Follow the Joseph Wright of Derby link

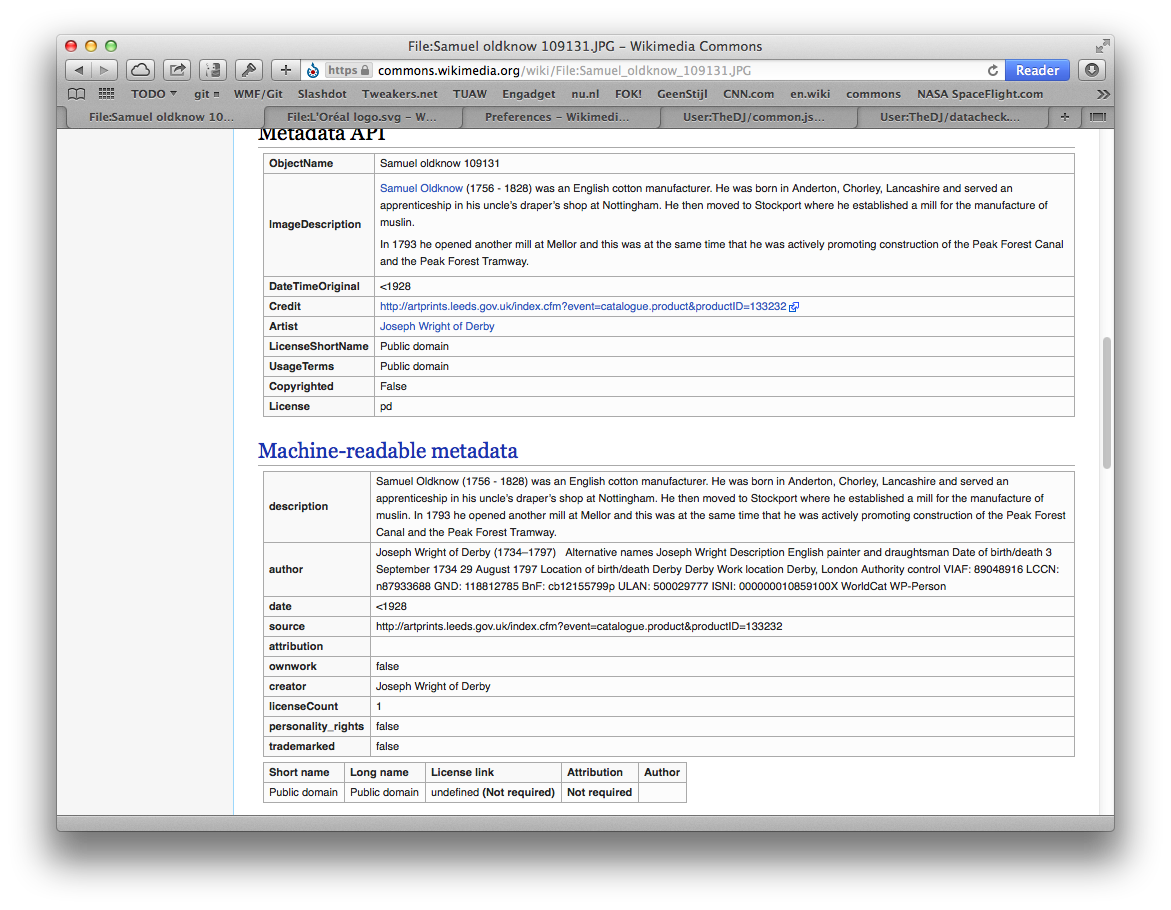click(437, 326)
